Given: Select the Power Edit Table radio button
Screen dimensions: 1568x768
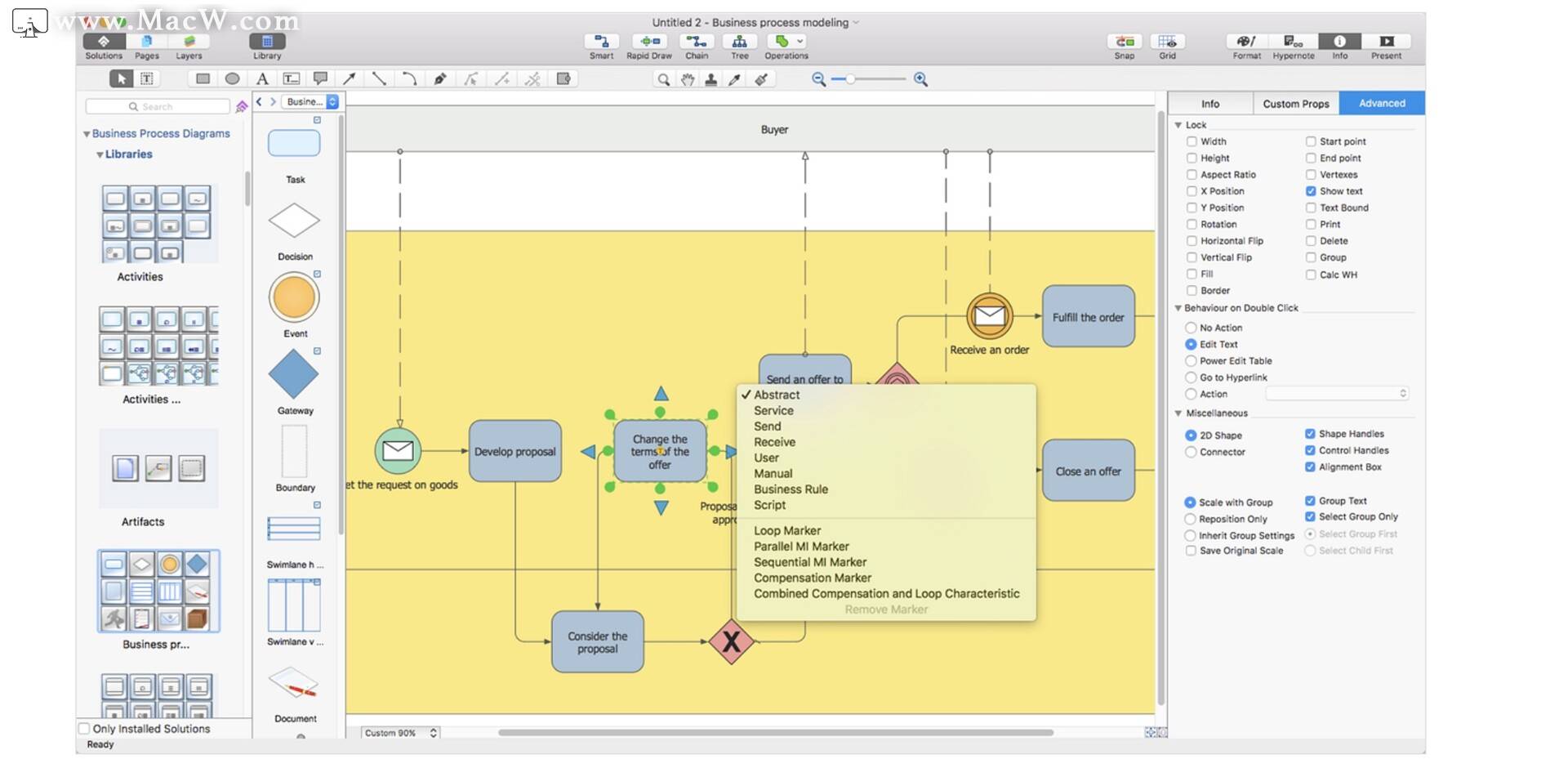Looking at the screenshot, I should (x=1192, y=360).
